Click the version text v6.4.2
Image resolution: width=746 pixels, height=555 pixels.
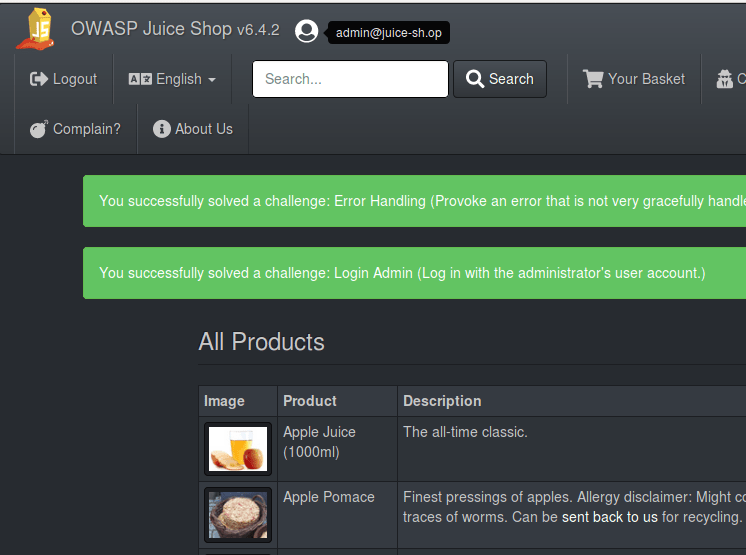tap(258, 30)
